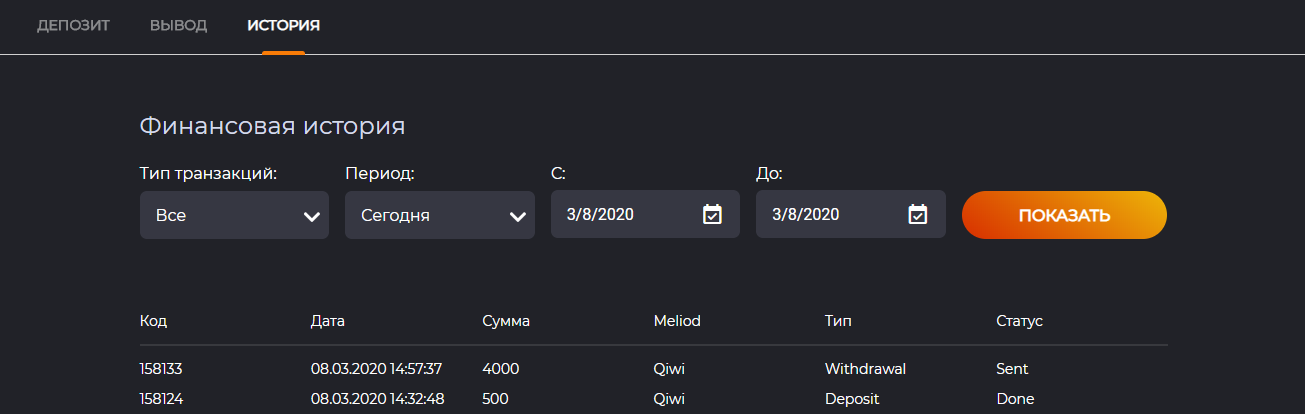Open calendar picker in the С date field

712,214
